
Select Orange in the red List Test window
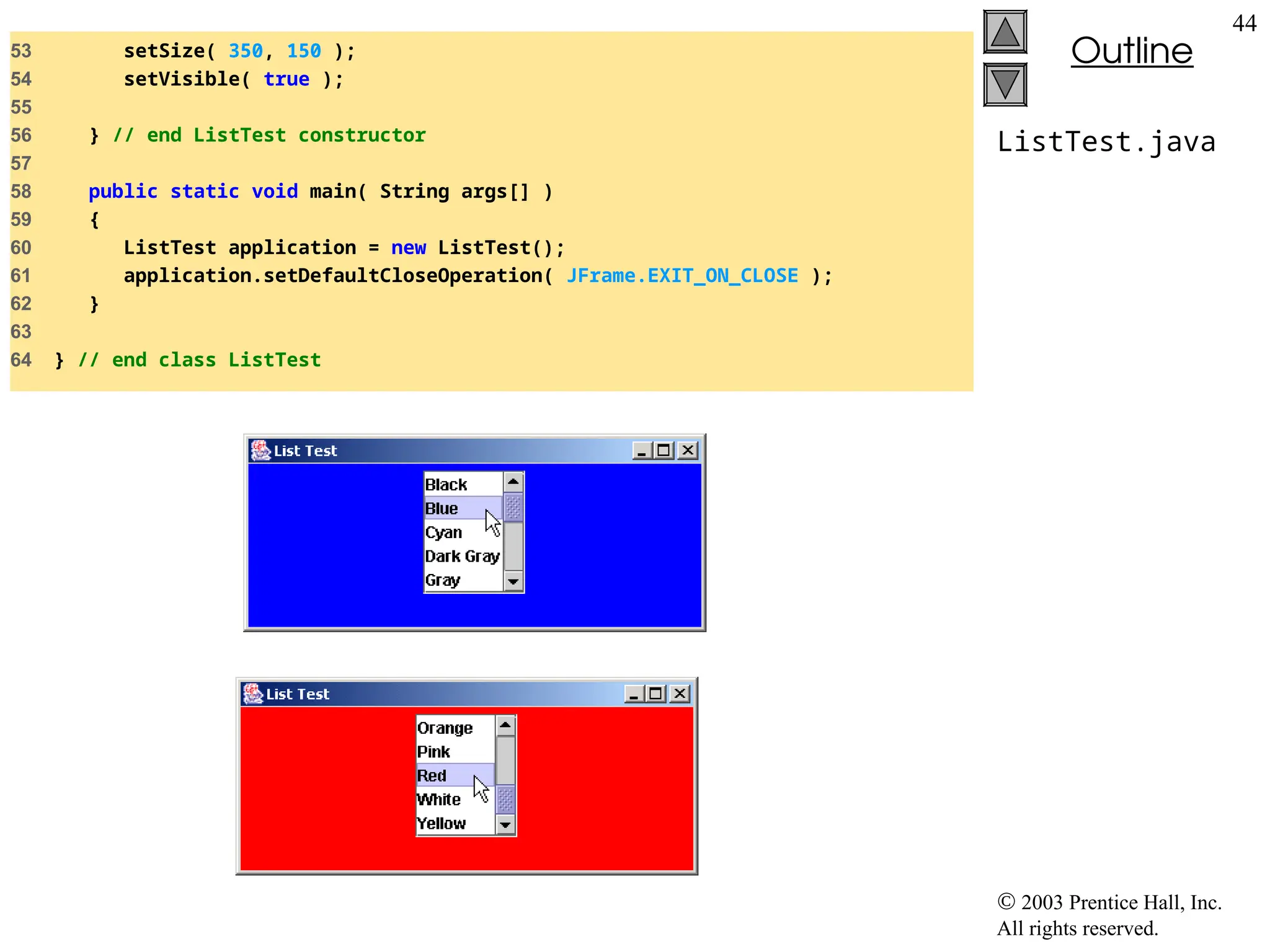tap(455, 728)
